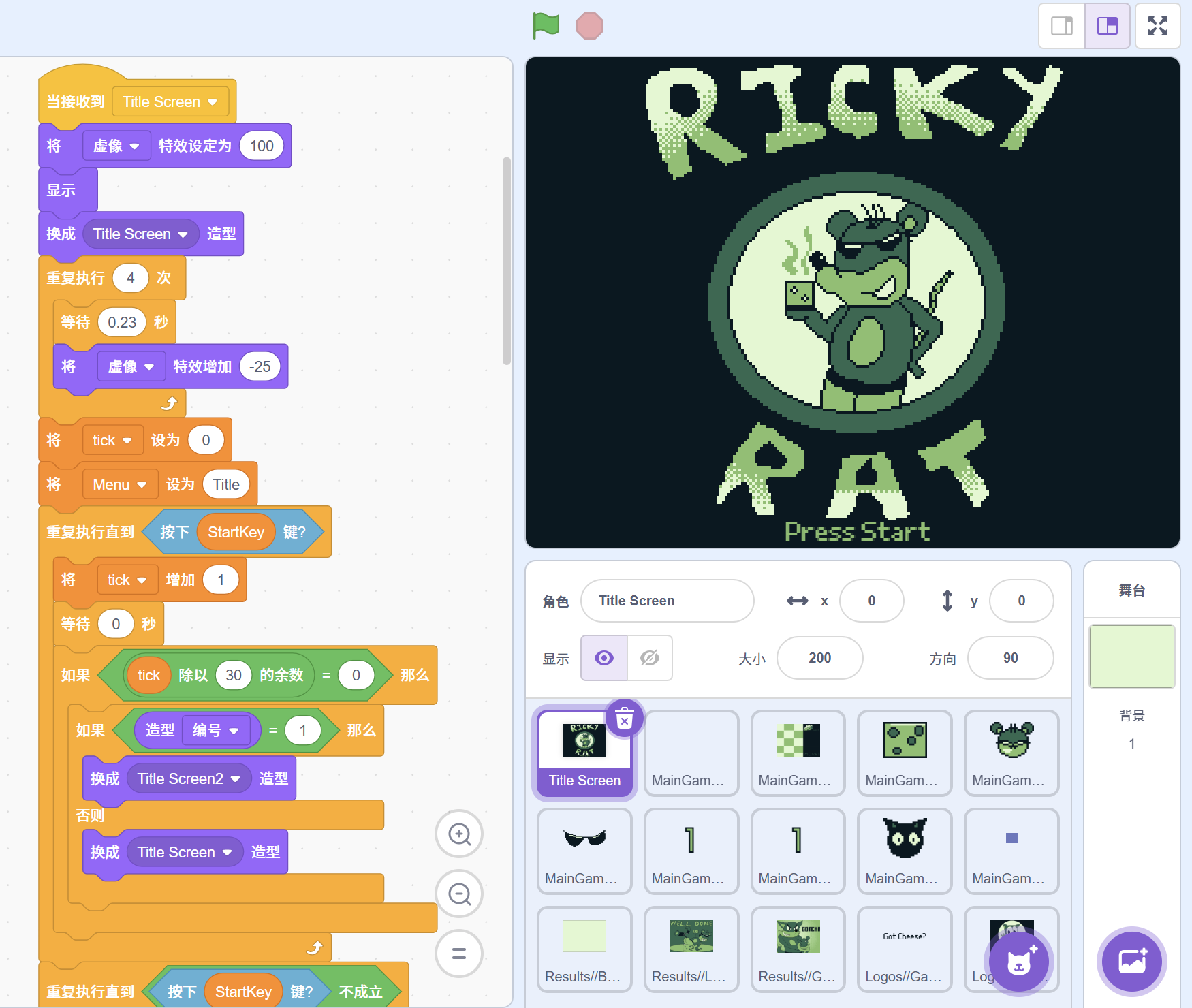This screenshot has width=1192, height=1008.
Task: Zoom out of the code workspace
Action: pos(459,894)
